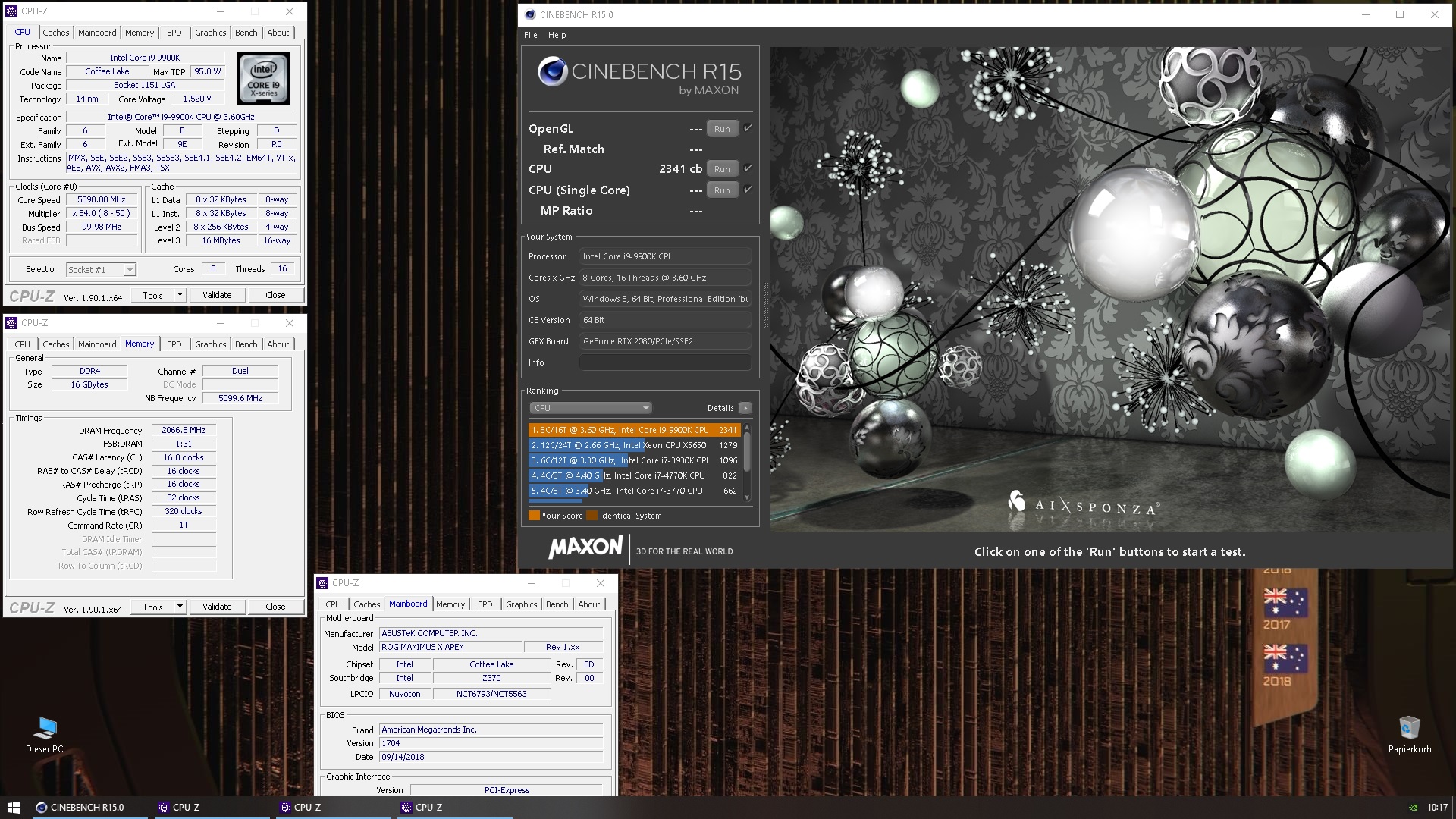This screenshot has width=1456, height=819.
Task: Open About tab in top CPU-Z window
Action: point(278,33)
